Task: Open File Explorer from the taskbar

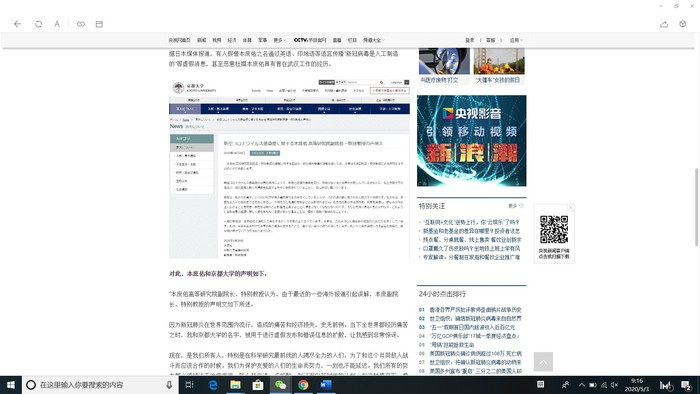Action: click(x=235, y=385)
